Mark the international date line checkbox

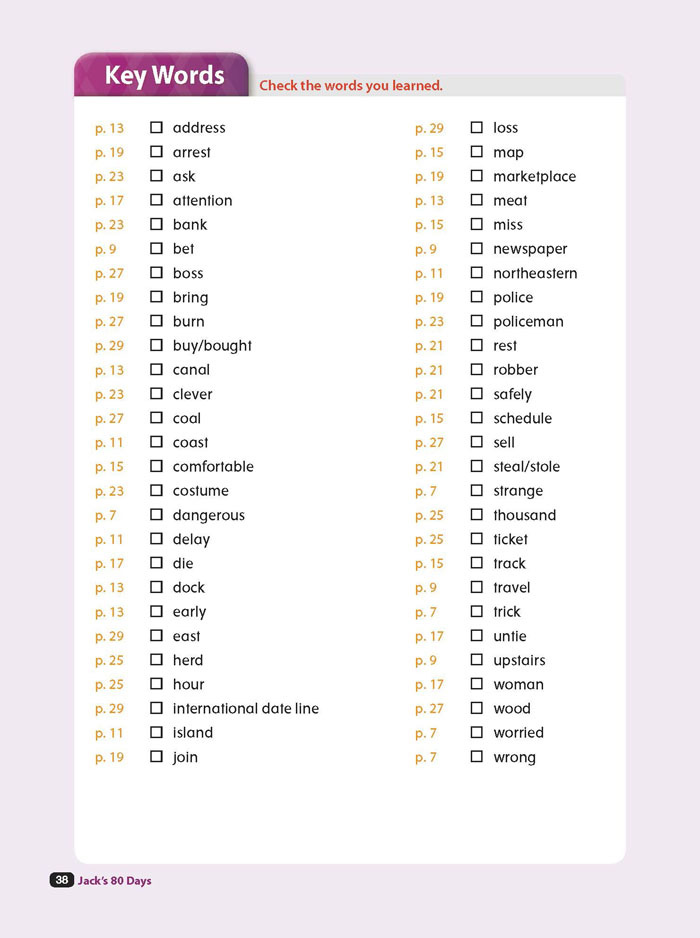(x=156, y=708)
